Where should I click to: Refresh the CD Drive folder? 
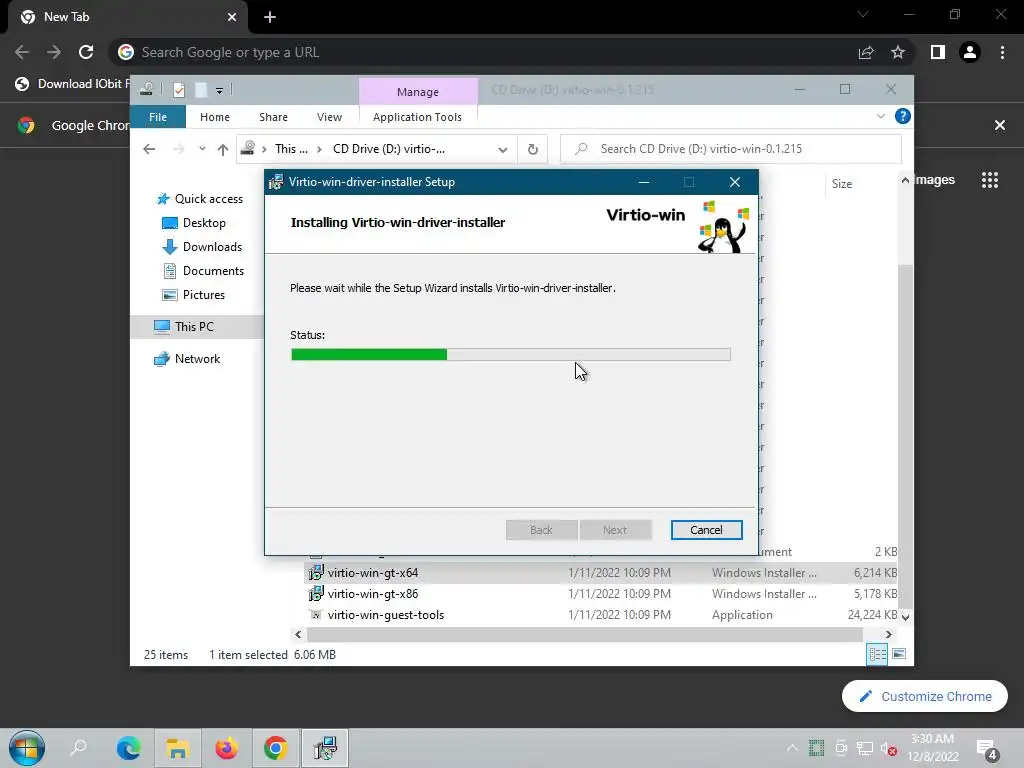coord(533,150)
